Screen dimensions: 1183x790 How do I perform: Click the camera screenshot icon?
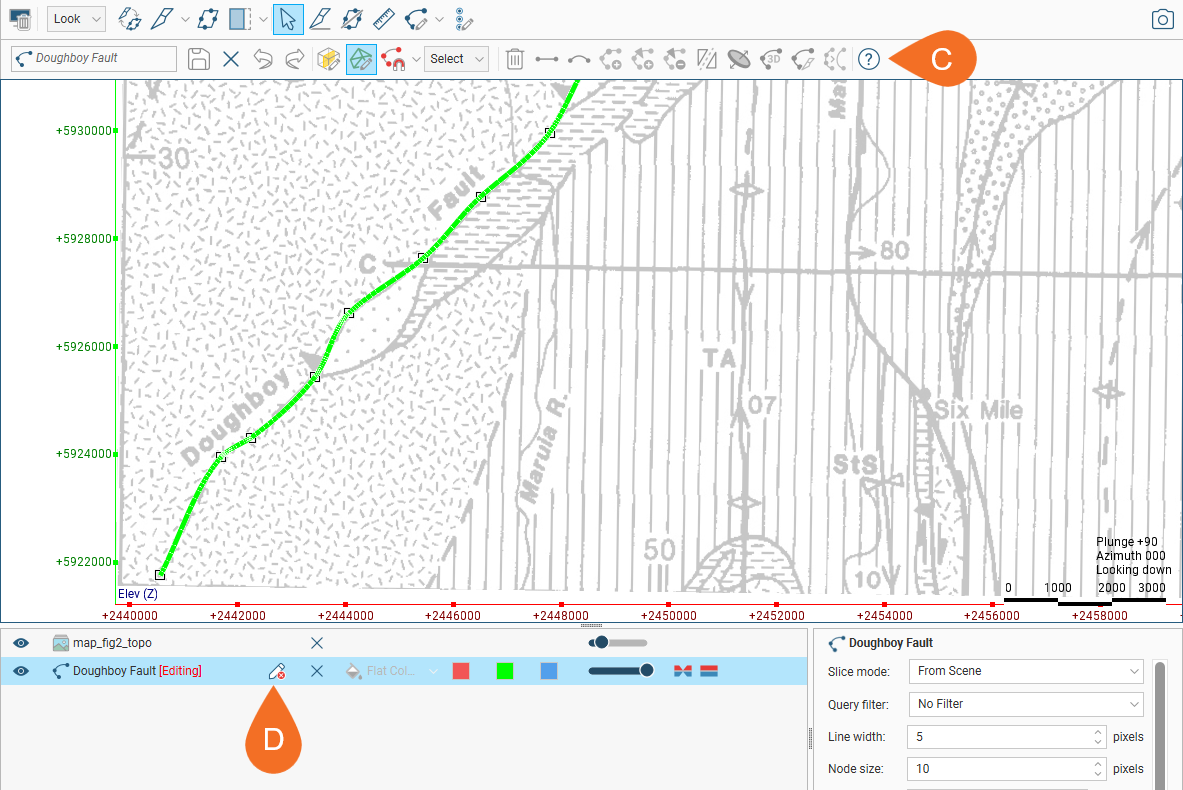point(1162,19)
